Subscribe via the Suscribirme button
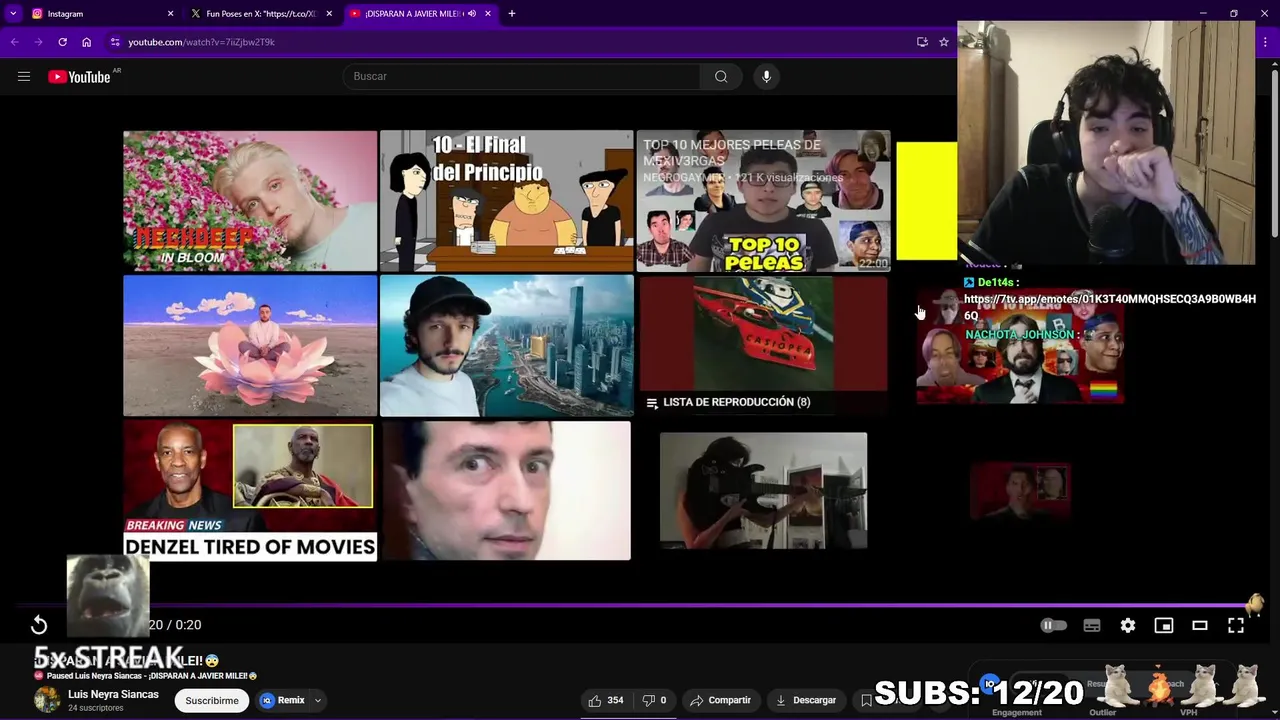The width and height of the screenshot is (1280, 720). click(212, 700)
